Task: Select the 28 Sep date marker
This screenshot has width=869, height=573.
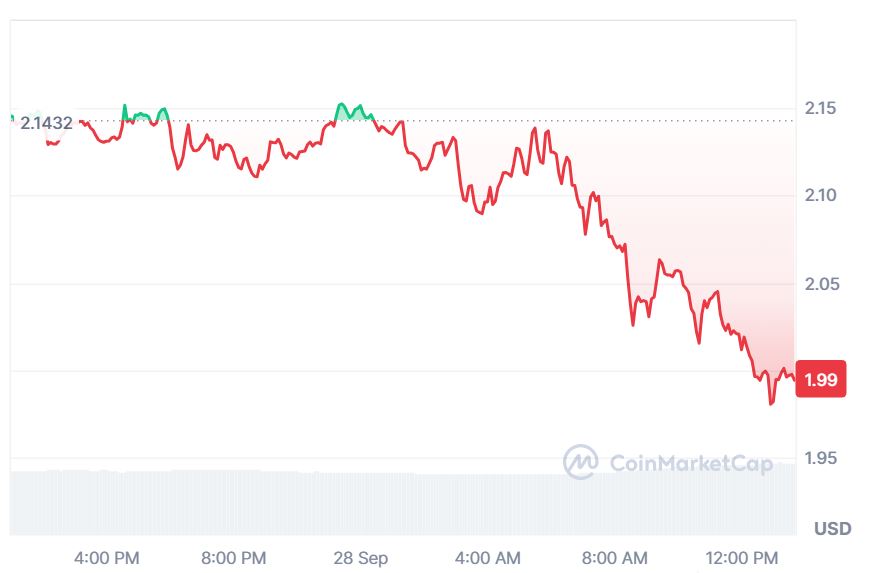Action: (x=360, y=557)
